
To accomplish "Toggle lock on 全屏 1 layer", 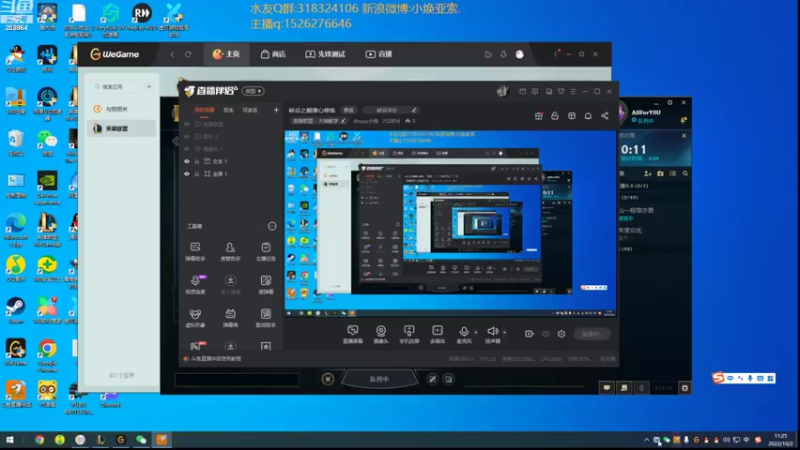I will [196, 174].
